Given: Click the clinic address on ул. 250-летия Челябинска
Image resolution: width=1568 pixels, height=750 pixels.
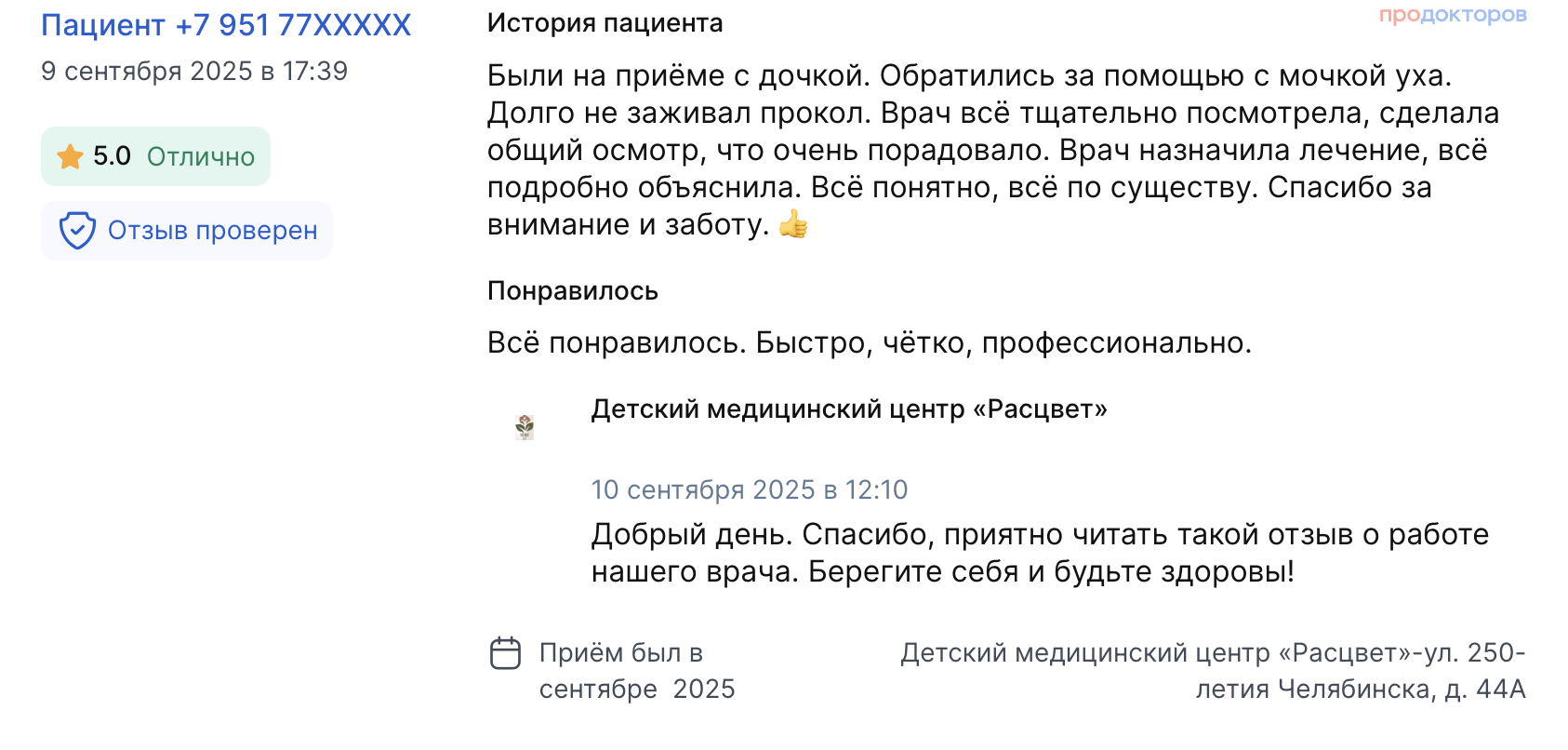Looking at the screenshot, I should 1212,671.
